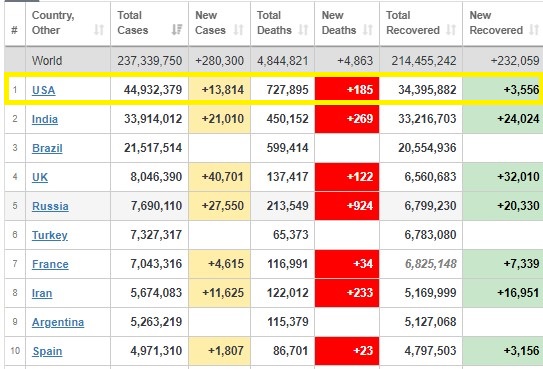Open the Iran country link
Viewport: 543px width, 369px height.
tap(42, 294)
